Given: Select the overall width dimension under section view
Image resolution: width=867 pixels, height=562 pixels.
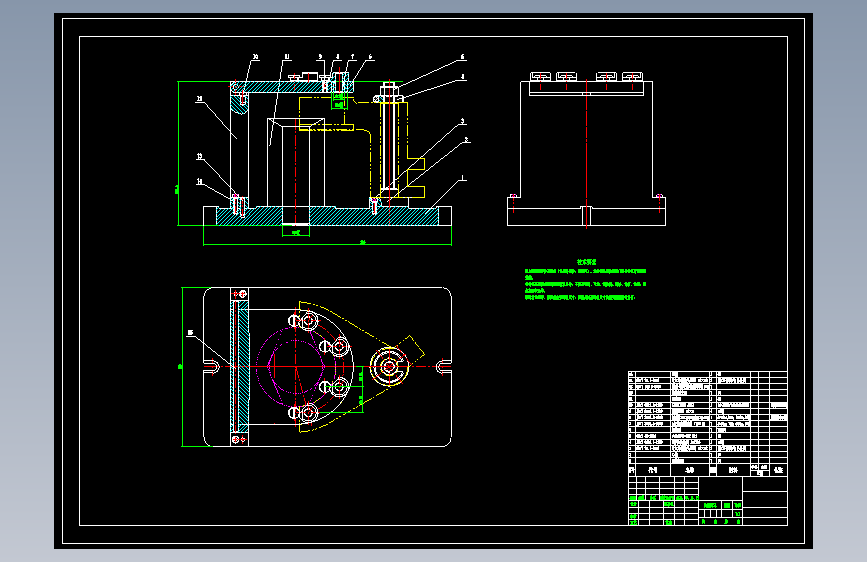Looking at the screenshot, I should [327, 243].
